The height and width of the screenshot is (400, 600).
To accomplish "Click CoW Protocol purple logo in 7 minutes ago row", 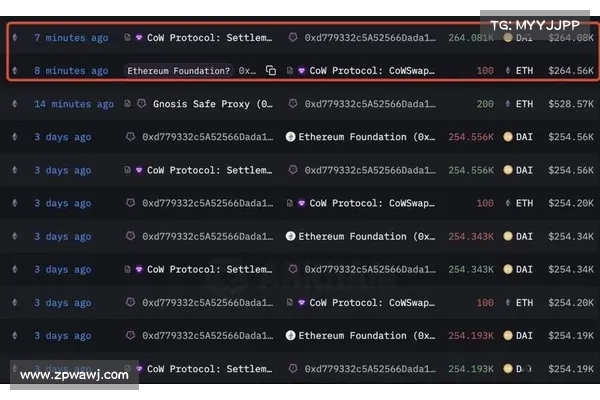I will tap(139, 38).
